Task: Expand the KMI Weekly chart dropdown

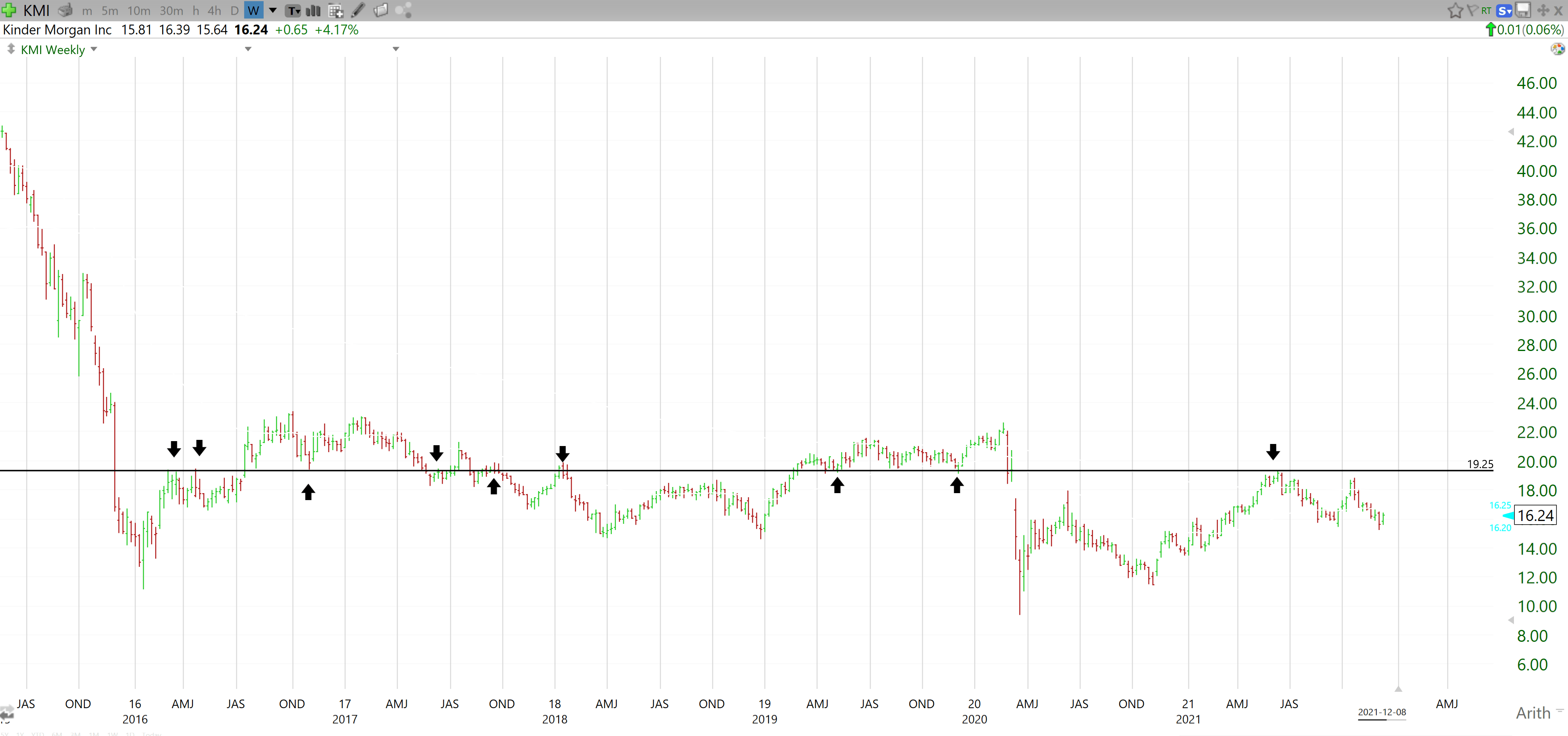Action: coord(94,49)
